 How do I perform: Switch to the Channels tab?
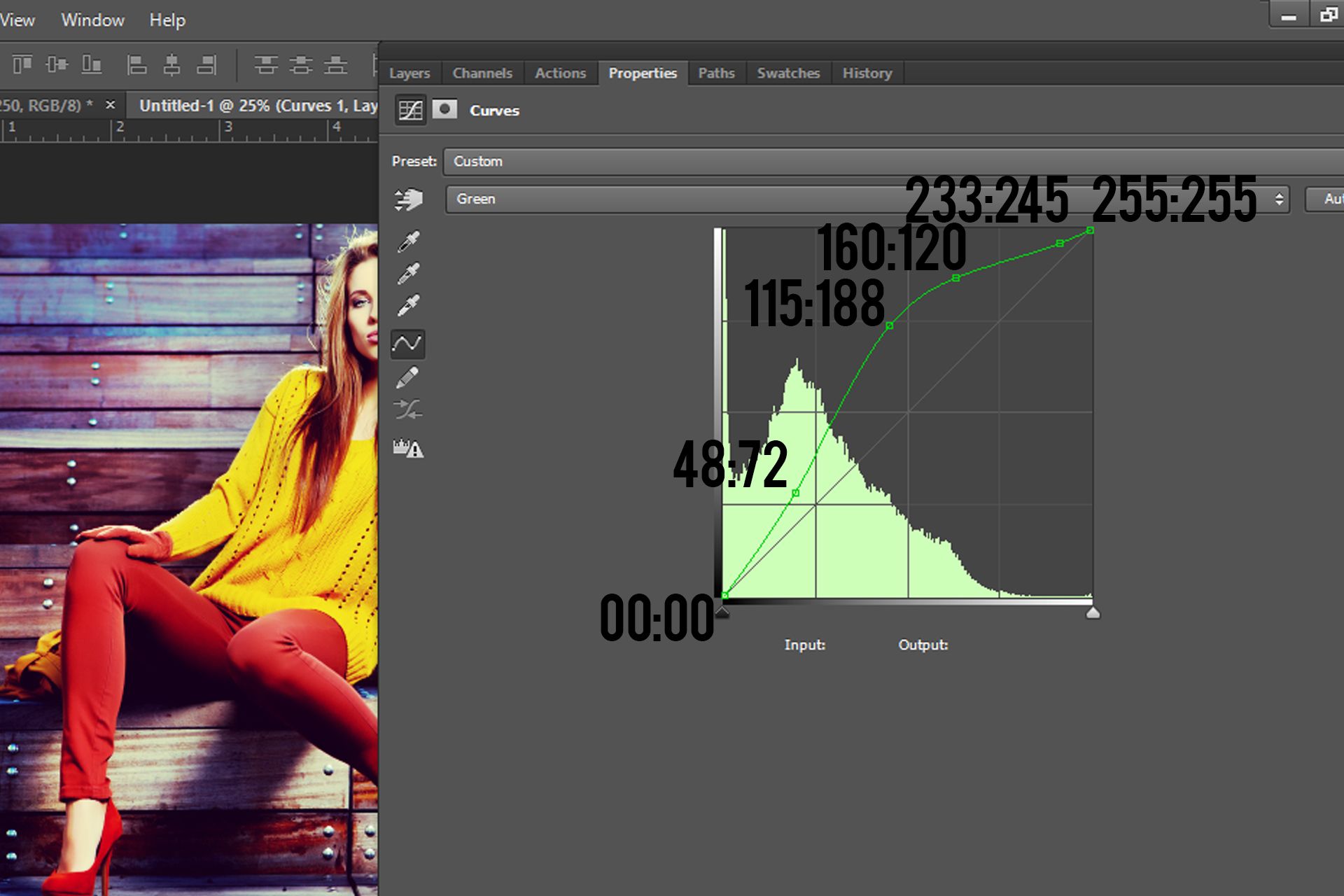pyautogui.click(x=482, y=73)
